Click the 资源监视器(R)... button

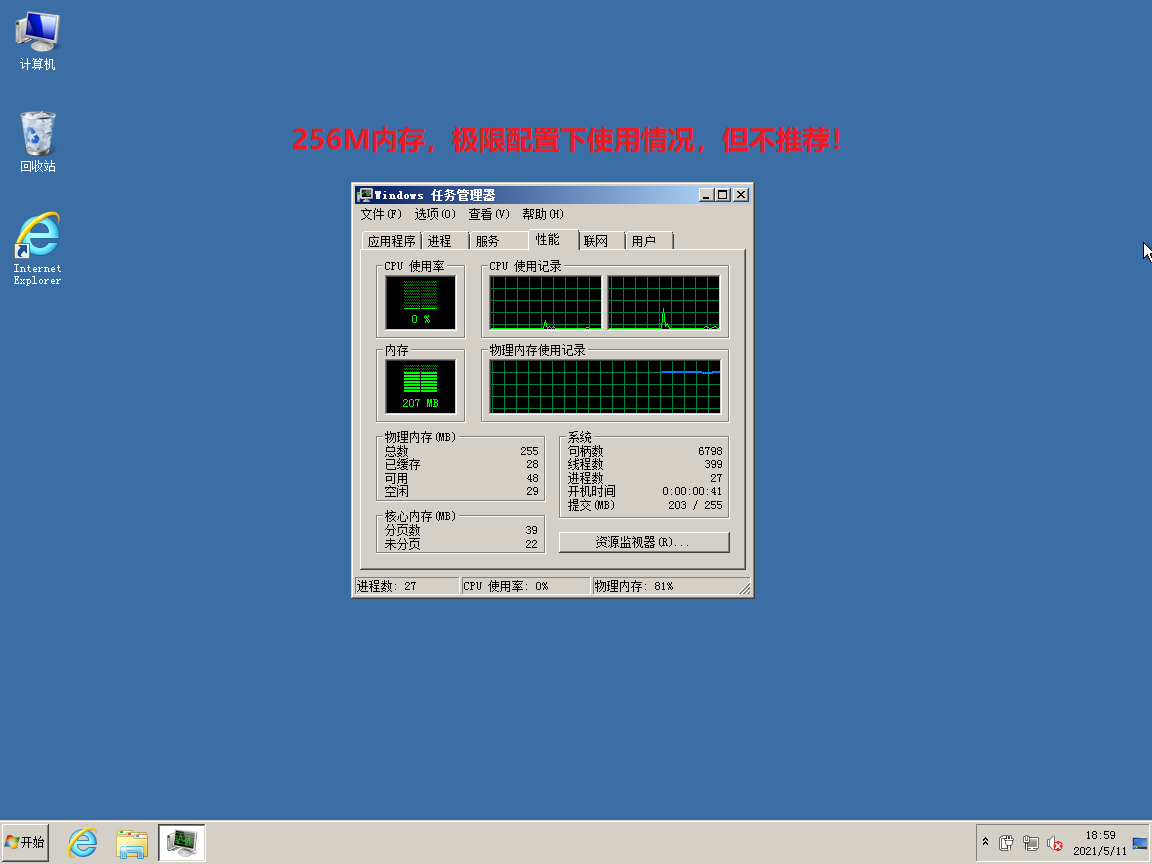[x=643, y=542]
